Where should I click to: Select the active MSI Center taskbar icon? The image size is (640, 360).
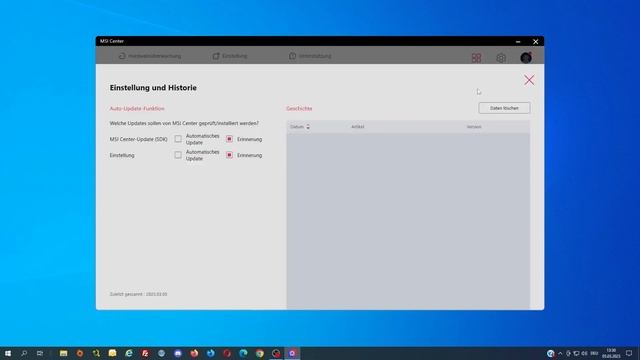point(292,353)
